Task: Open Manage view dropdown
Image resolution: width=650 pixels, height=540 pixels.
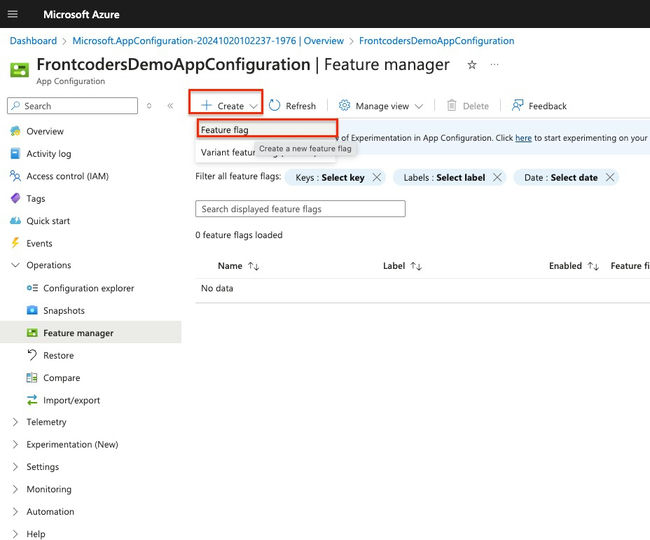Action: (x=381, y=105)
